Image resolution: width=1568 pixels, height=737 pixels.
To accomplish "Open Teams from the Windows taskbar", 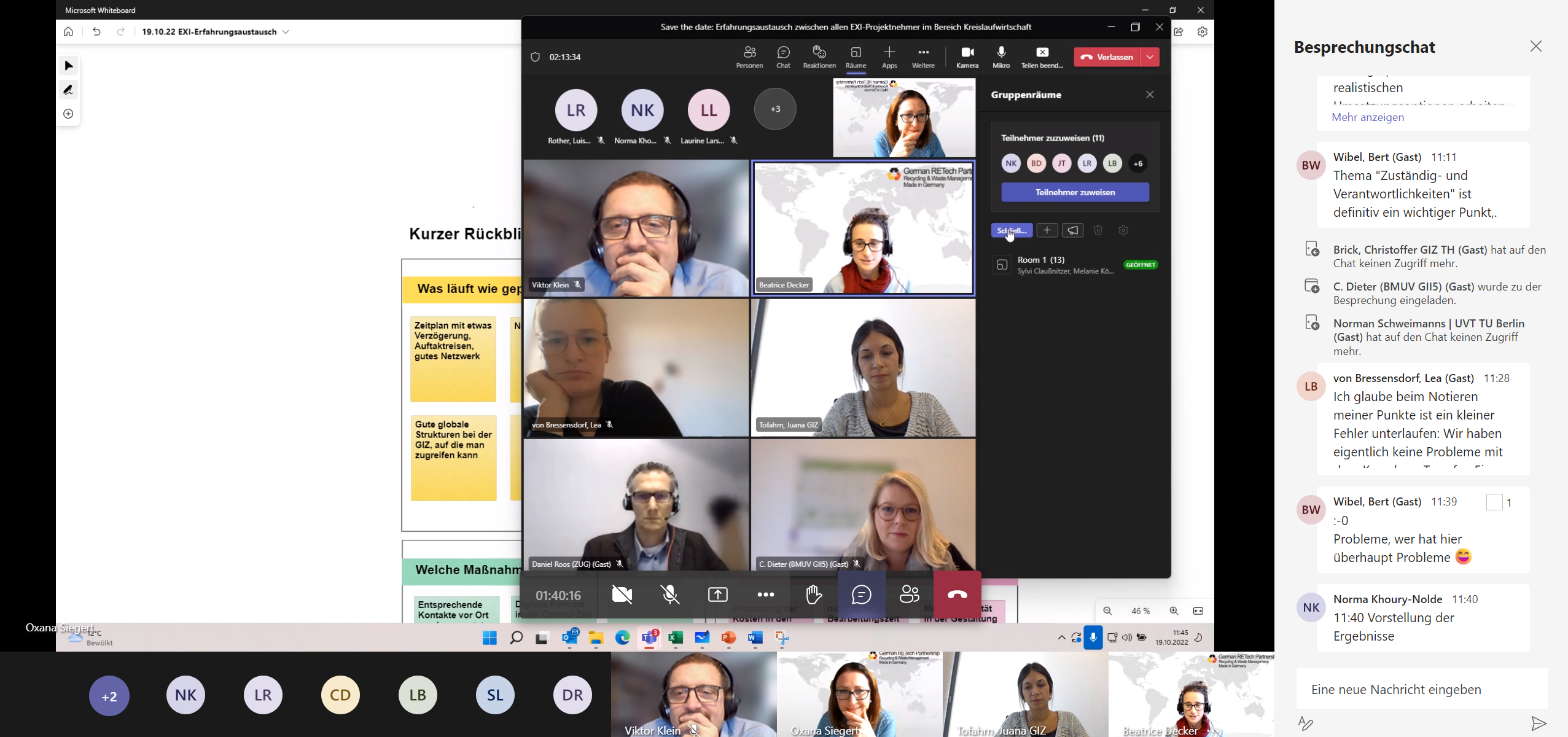I will point(649,638).
